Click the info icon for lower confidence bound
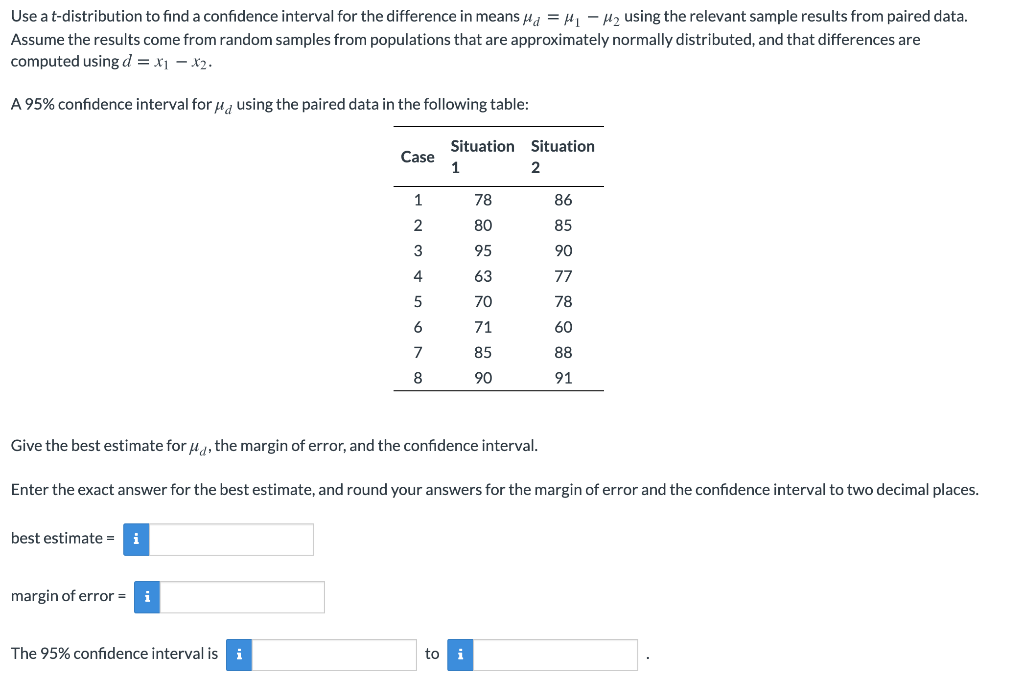 (x=239, y=654)
